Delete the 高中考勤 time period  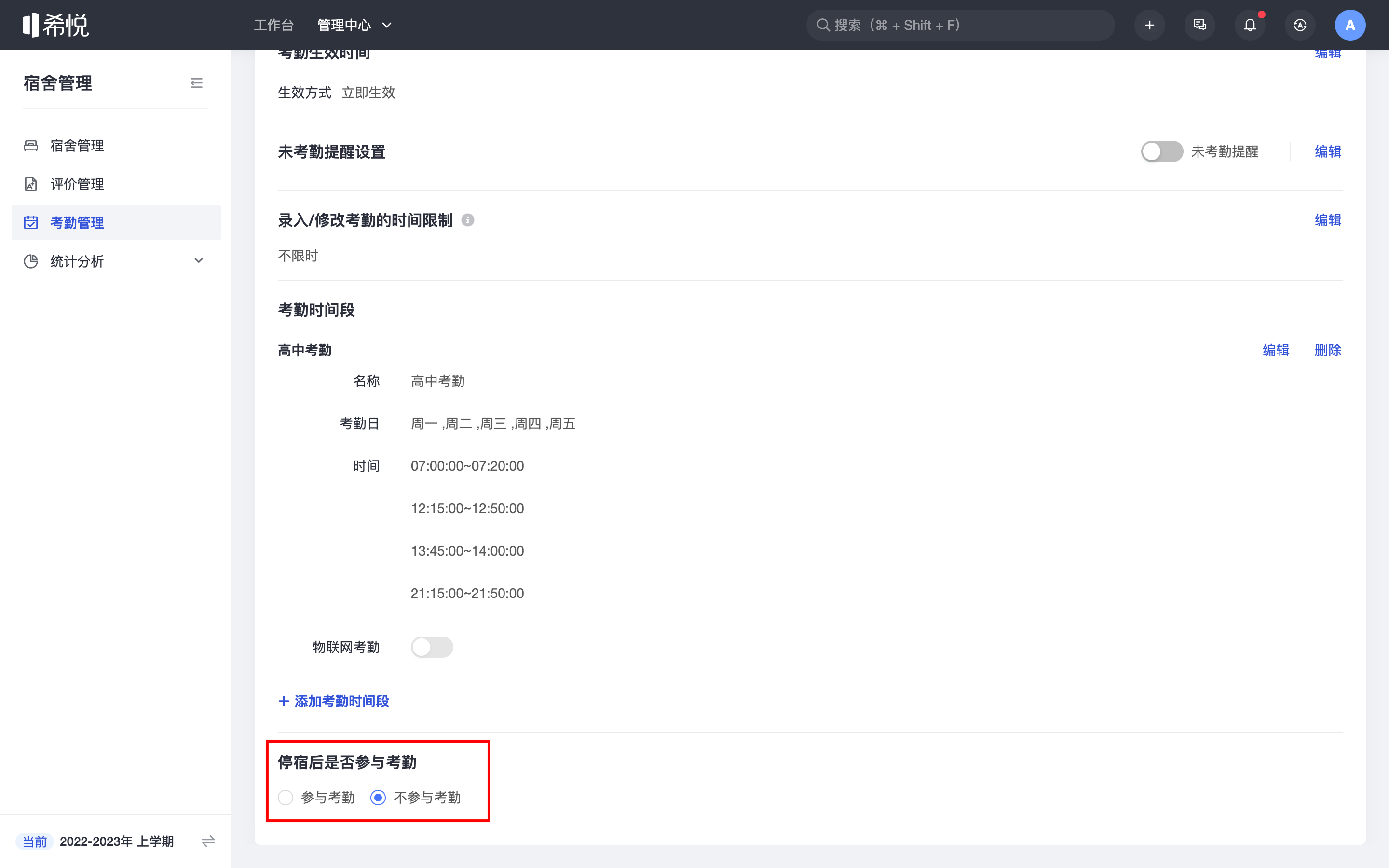coord(1328,350)
